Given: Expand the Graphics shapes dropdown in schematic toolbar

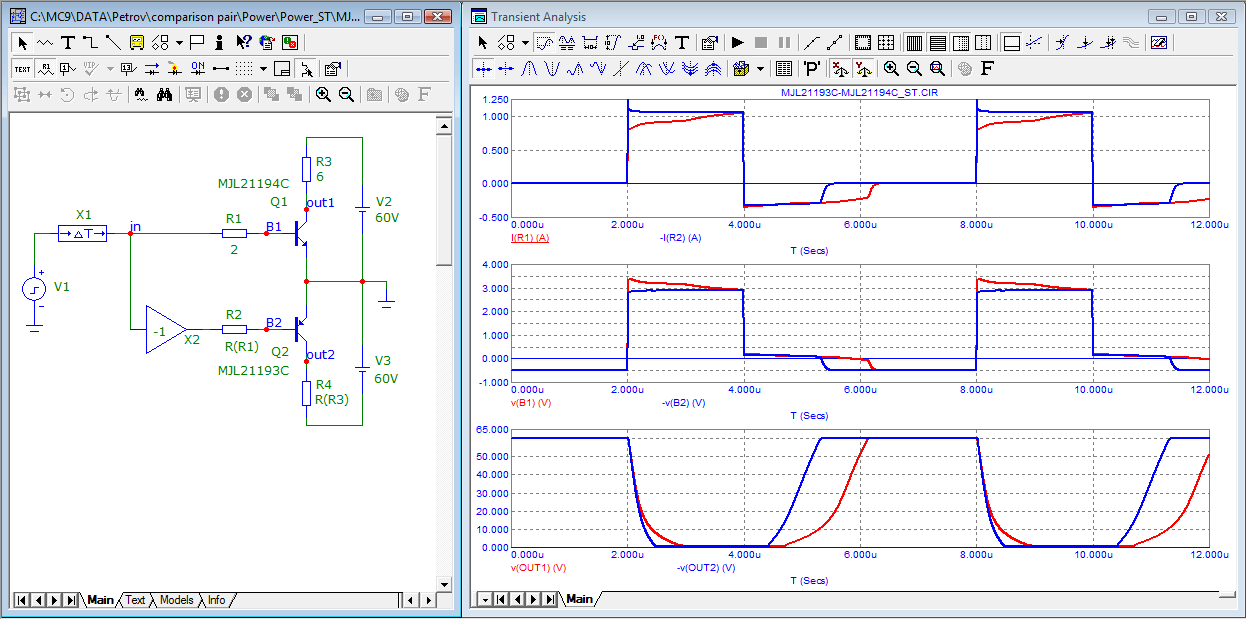Looking at the screenshot, I should 179,44.
